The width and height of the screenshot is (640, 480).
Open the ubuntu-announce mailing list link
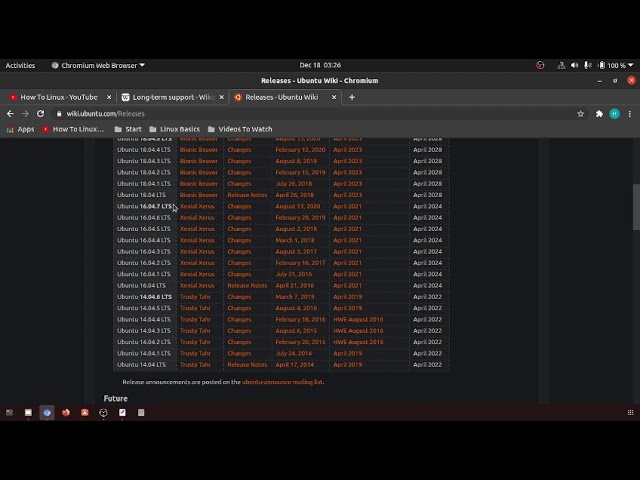coord(282,382)
